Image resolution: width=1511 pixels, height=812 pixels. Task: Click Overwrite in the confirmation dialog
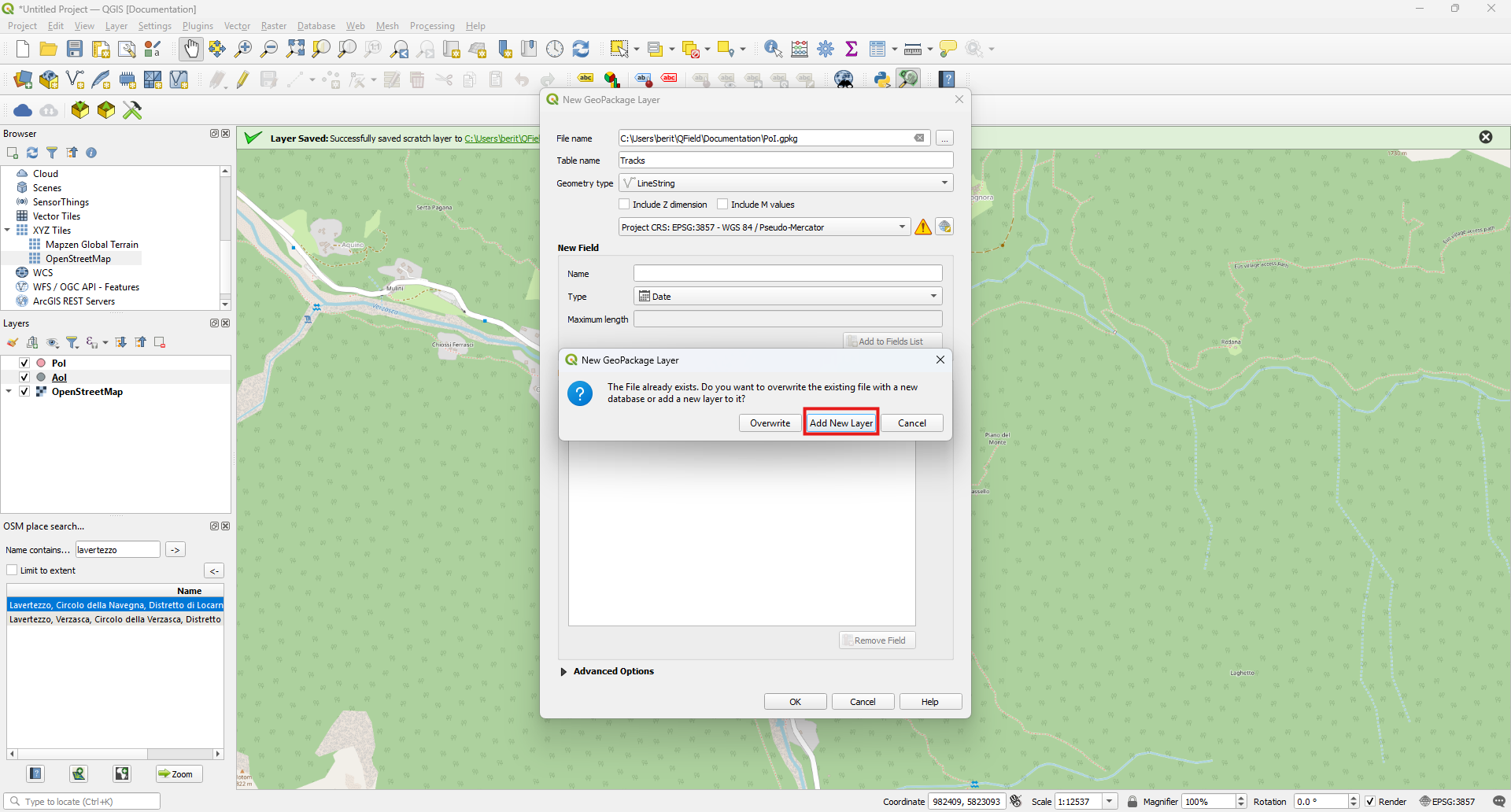769,423
